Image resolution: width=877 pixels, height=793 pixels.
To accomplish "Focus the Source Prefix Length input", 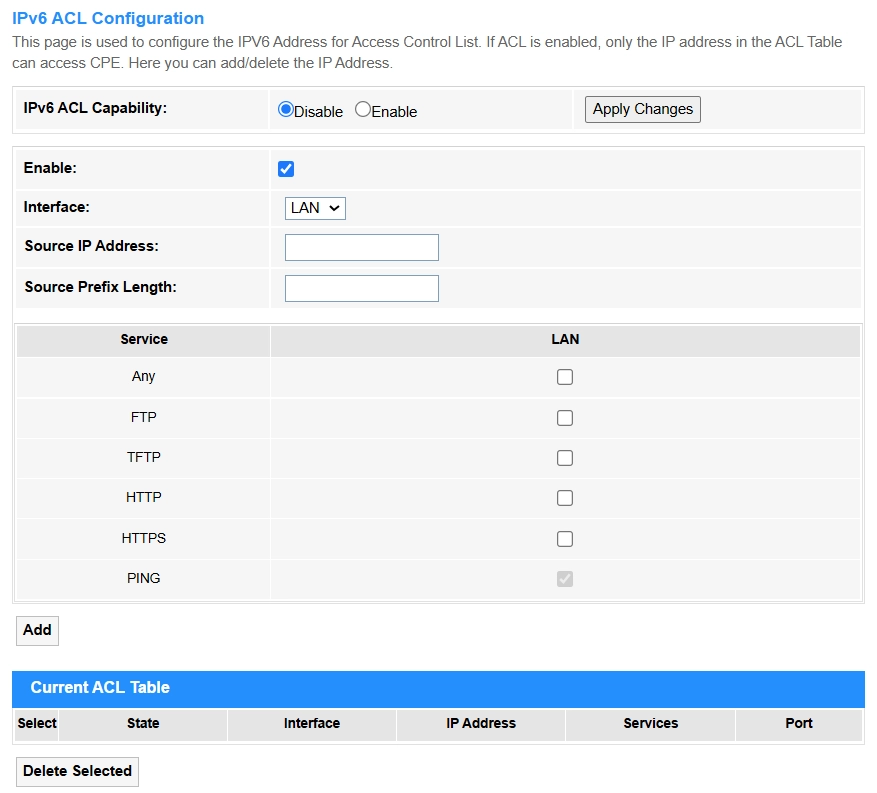I will [x=361, y=288].
